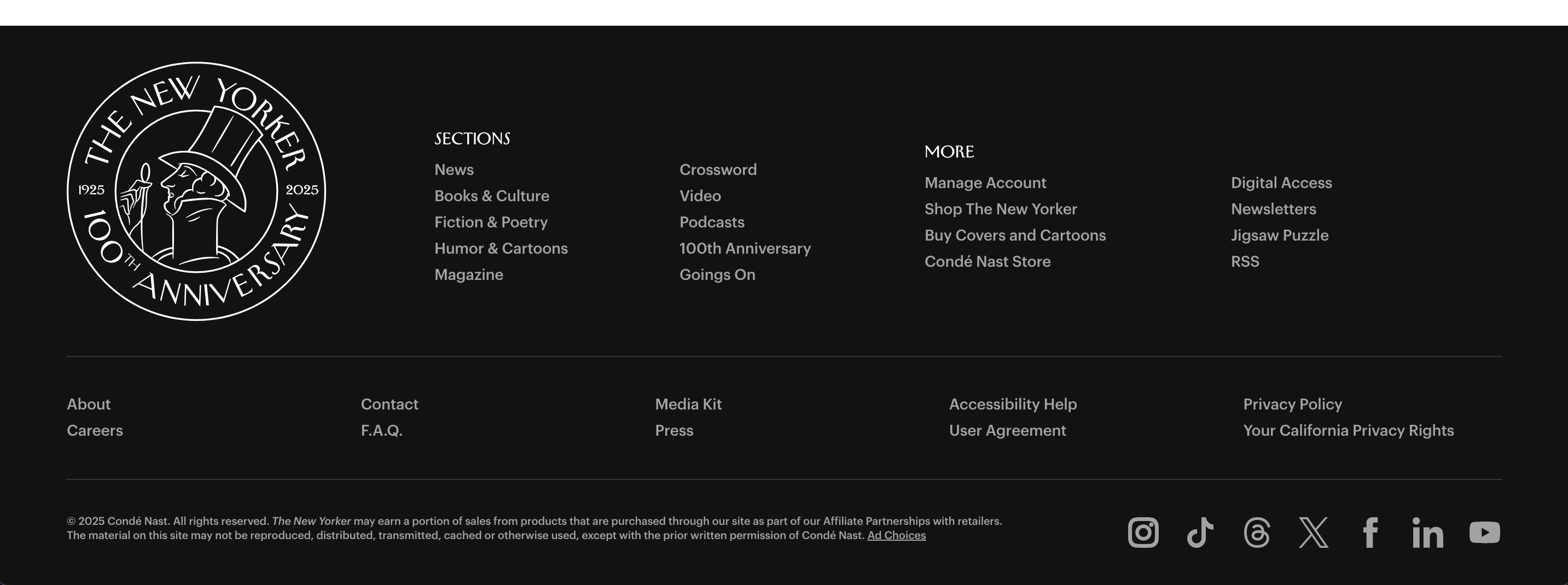Subscribe via the RSS link

[1244, 261]
